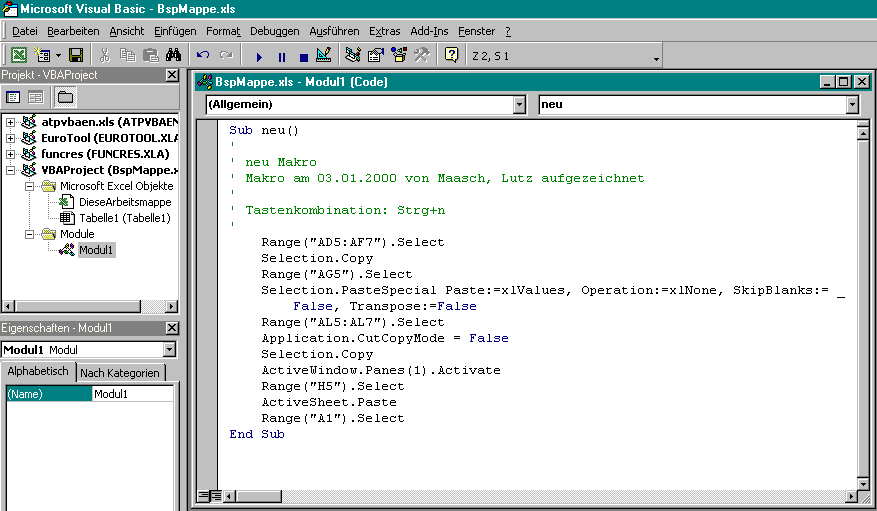Collapse the VBAProject (BspMappe) node
Screen dimensions: 877x511
click(x=10, y=170)
